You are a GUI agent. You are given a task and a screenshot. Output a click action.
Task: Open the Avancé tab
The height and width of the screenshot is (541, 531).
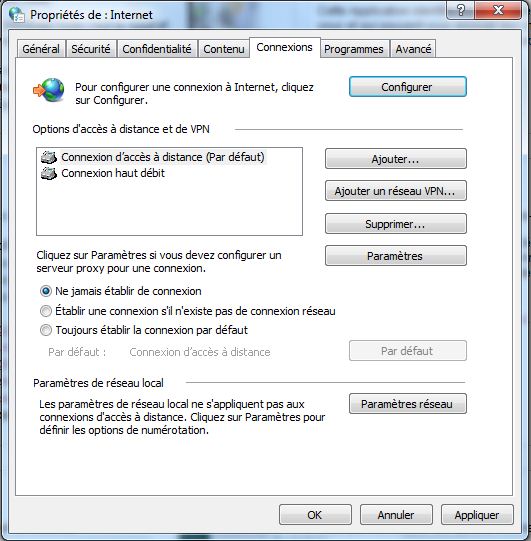point(413,49)
